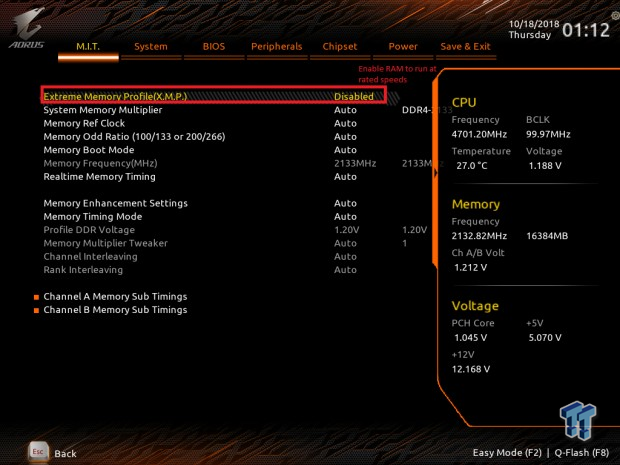This screenshot has width=620, height=465.
Task: Change Memory Enhancement Settings Auto value
Action: [x=345, y=203]
